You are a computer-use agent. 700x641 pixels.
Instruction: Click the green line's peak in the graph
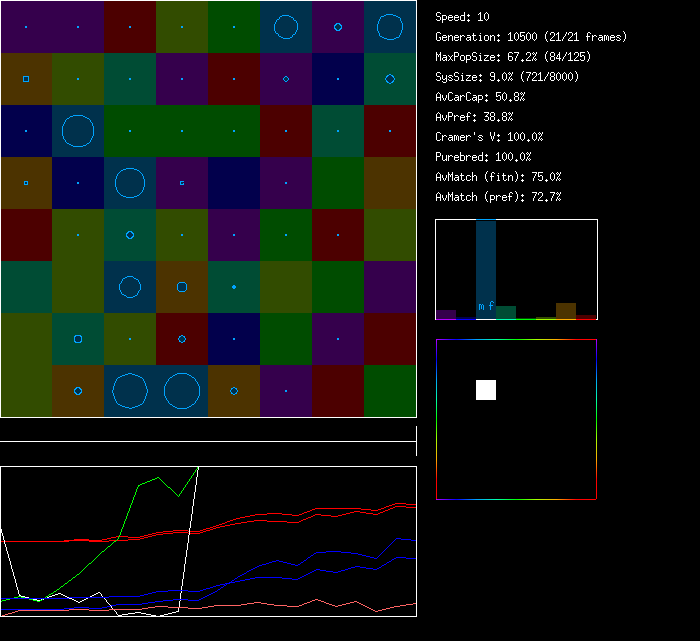[198, 467]
